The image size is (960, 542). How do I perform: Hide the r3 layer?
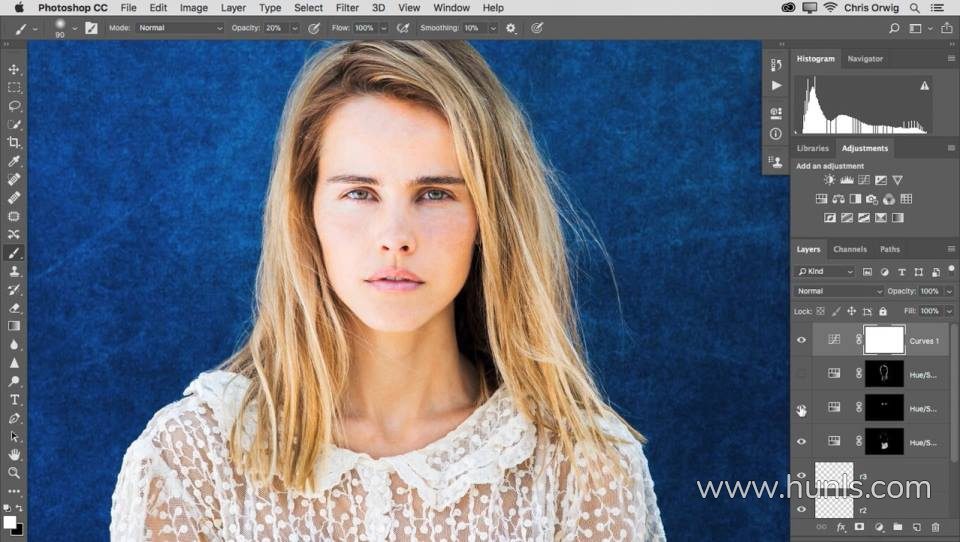pyautogui.click(x=801, y=475)
